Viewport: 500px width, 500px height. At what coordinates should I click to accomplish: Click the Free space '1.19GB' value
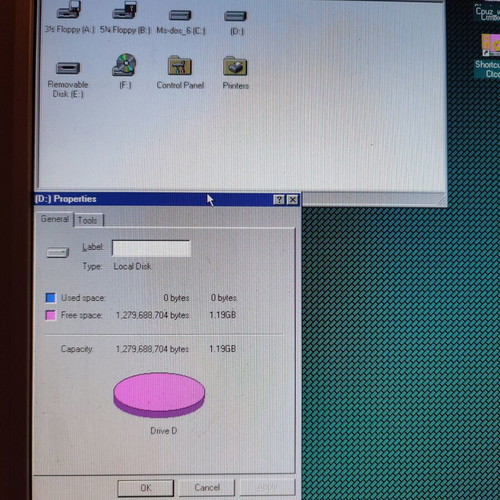point(223,315)
